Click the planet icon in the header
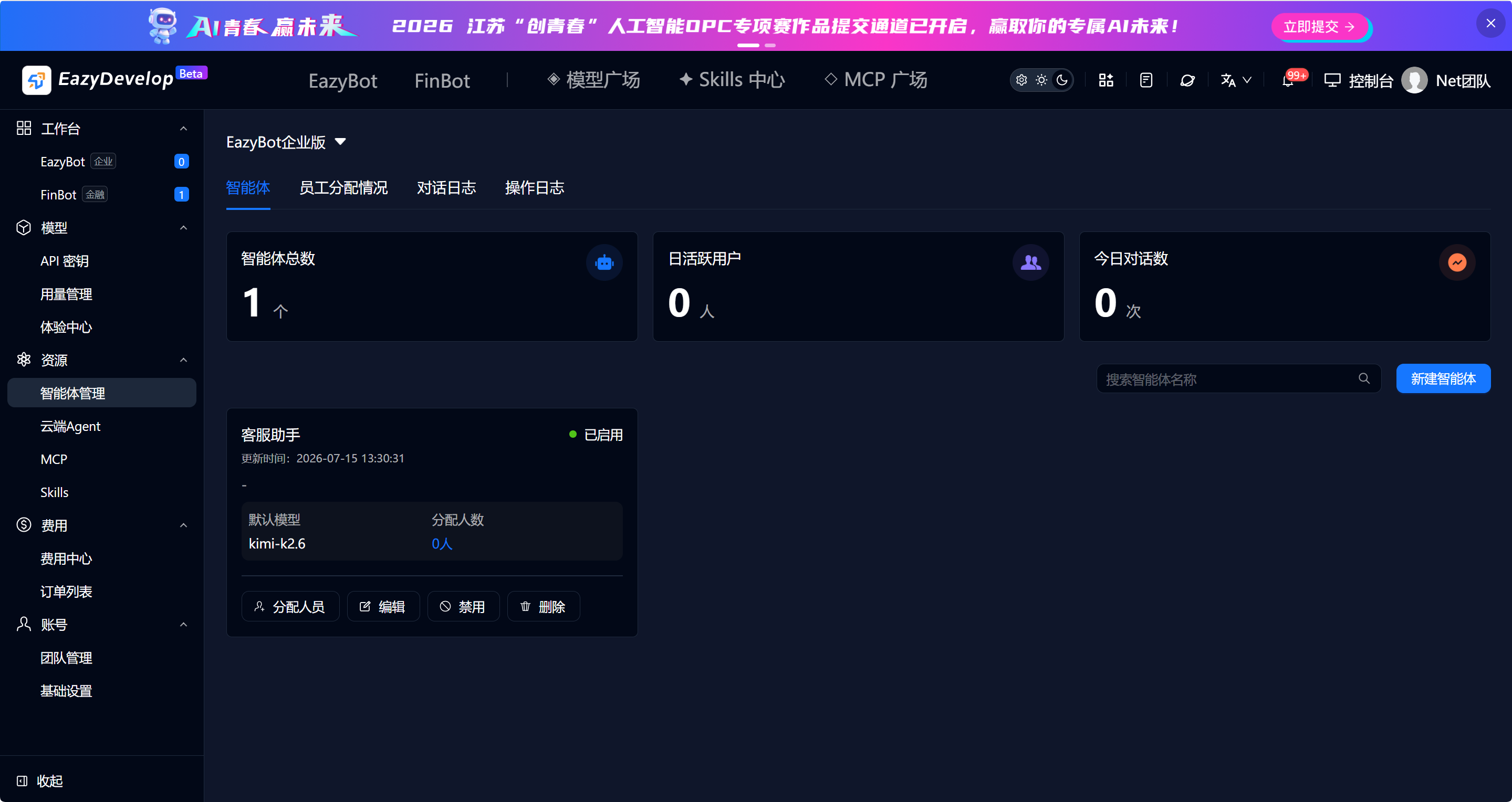This screenshot has width=1512, height=802. pyautogui.click(x=1187, y=80)
